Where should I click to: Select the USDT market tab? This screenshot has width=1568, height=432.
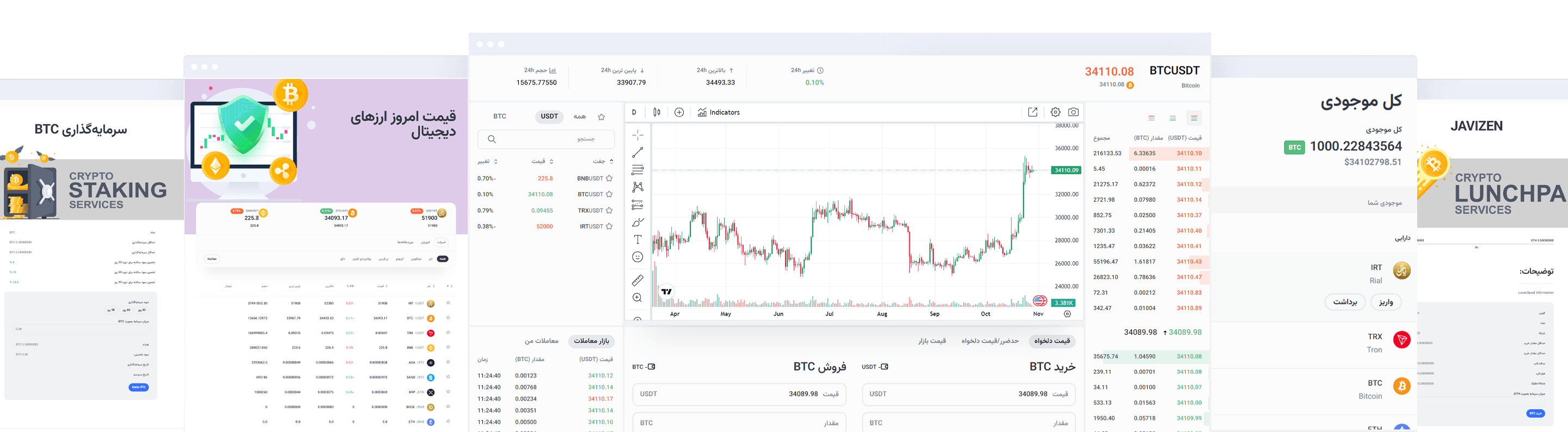click(x=549, y=116)
